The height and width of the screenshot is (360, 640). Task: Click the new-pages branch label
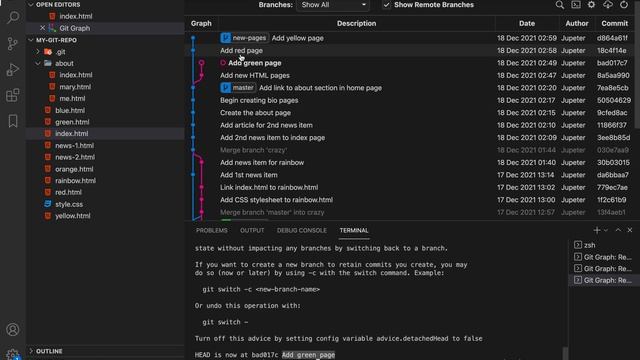coord(244,38)
